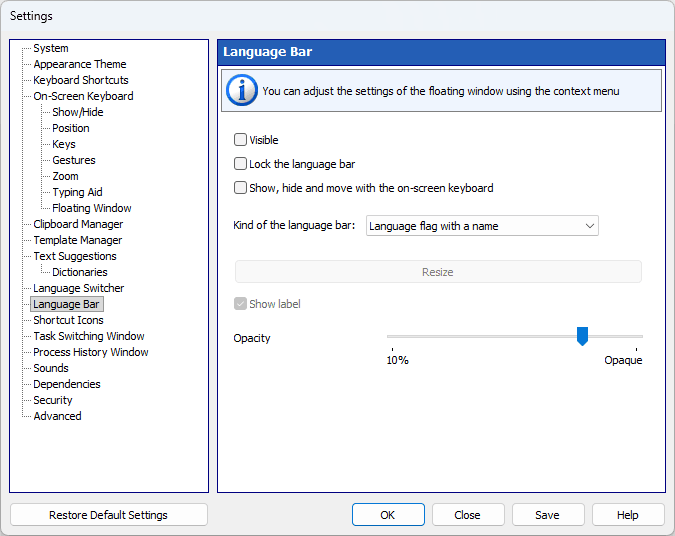Select Sounds settings
The height and width of the screenshot is (536, 675).
[x=51, y=368]
